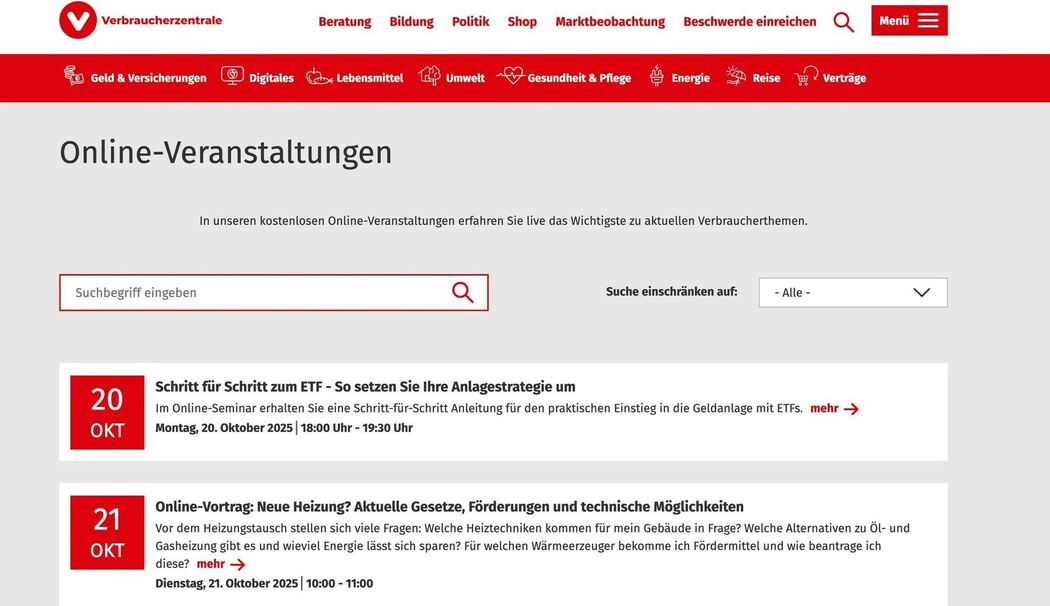Open the ETF seminar event title
The image size is (1050, 606).
365,387
